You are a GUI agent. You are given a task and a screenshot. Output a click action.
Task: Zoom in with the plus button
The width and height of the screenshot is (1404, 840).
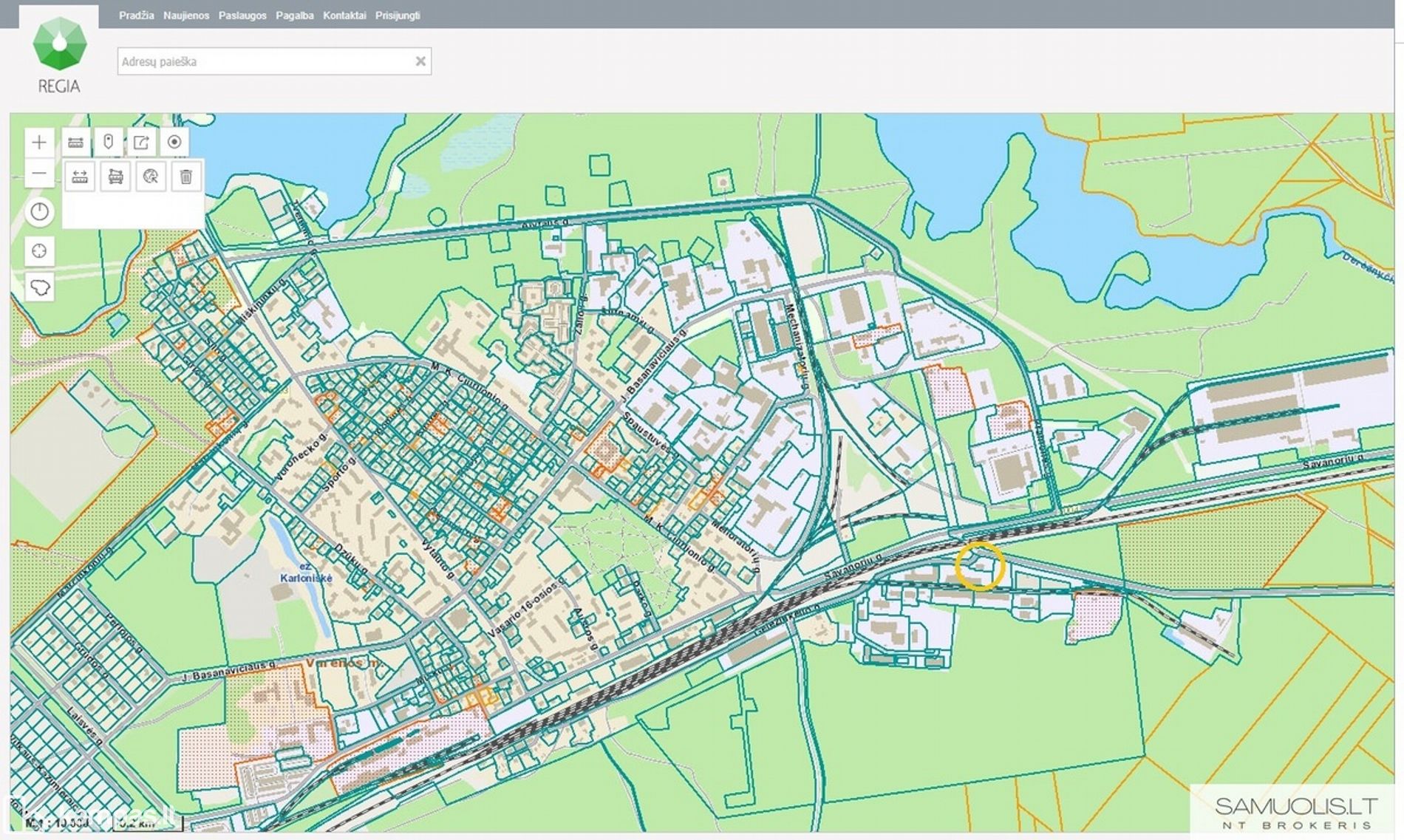coord(39,142)
